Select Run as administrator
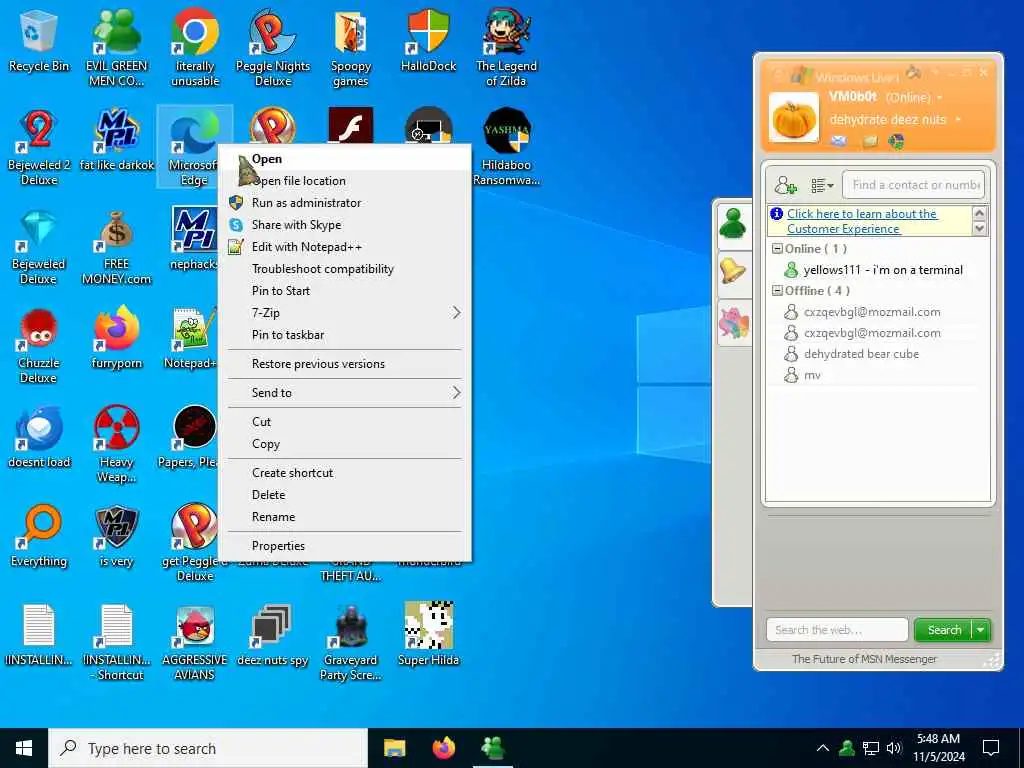The width and height of the screenshot is (1024, 768). tap(345, 203)
